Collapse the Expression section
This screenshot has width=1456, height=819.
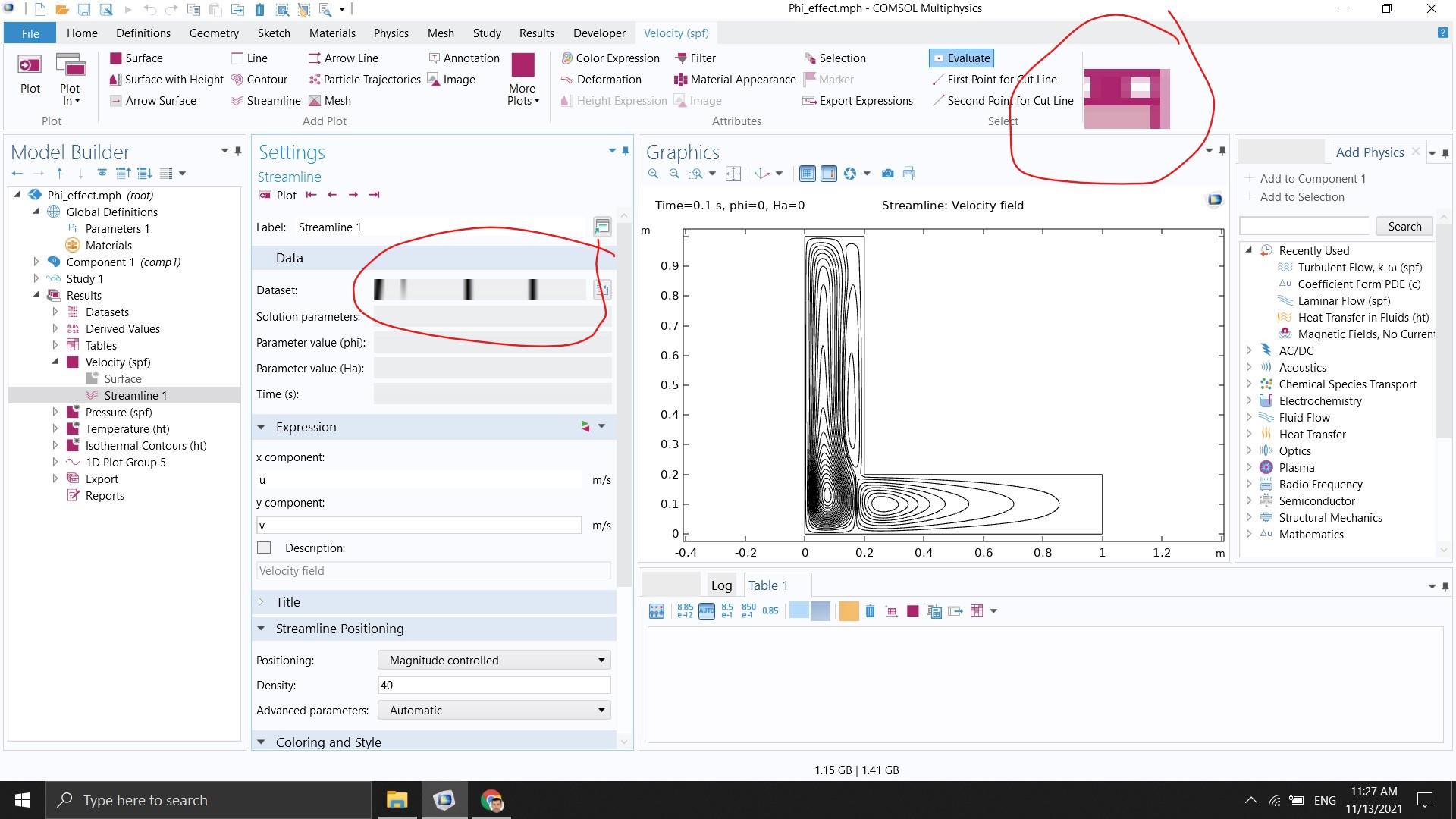coord(261,427)
